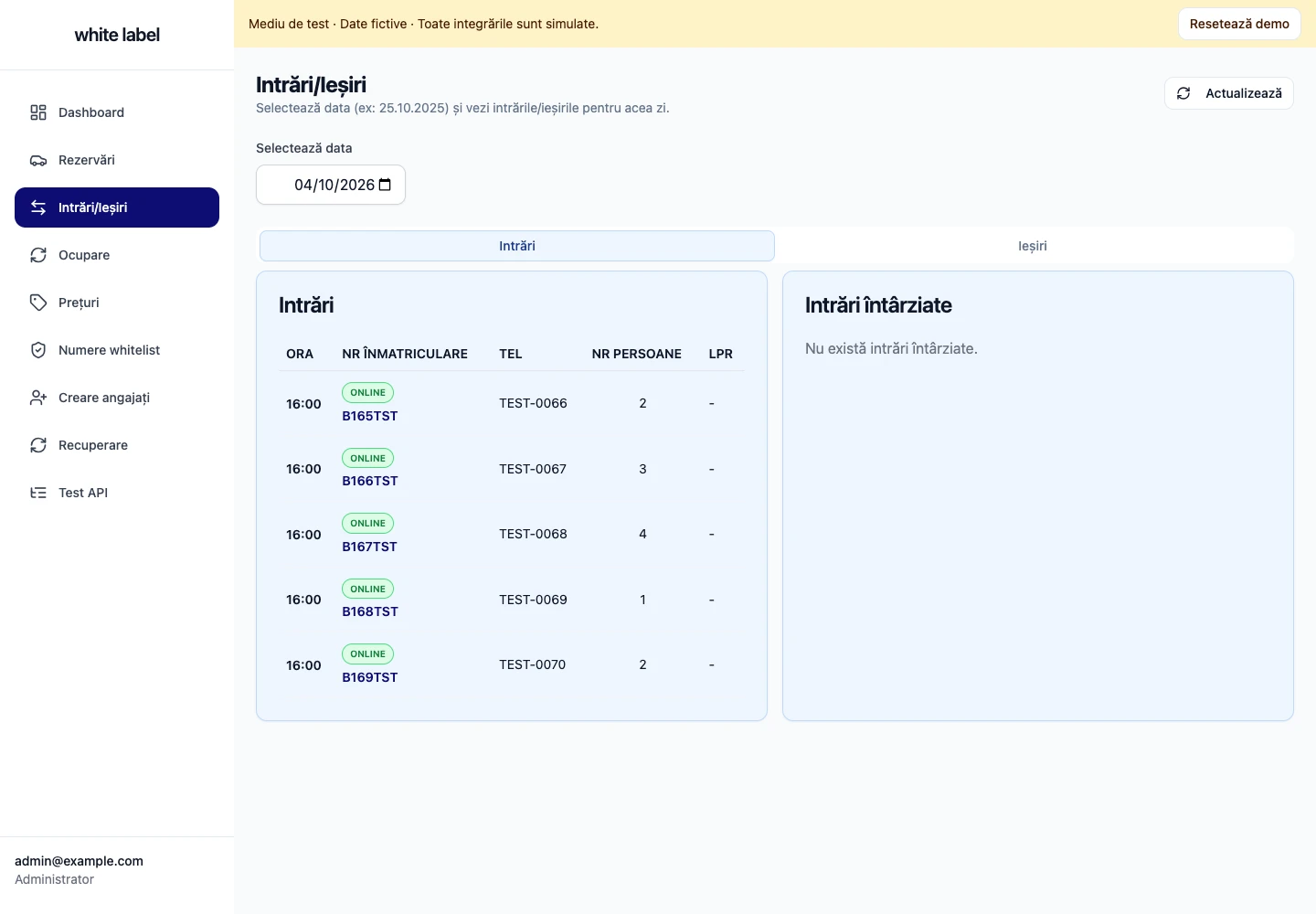
Task: Open the Ocupare sidebar item
Action: (x=117, y=255)
